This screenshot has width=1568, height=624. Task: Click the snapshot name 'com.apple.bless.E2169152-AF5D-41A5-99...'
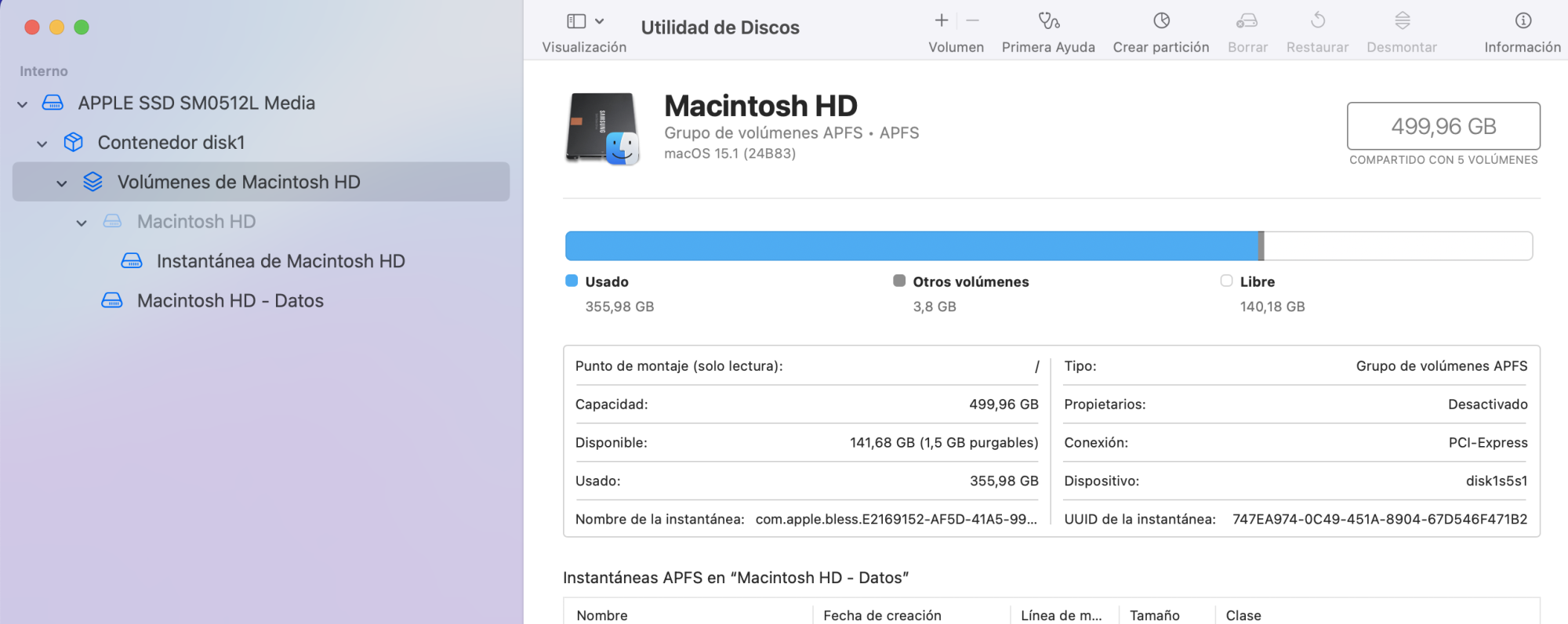coord(896,519)
